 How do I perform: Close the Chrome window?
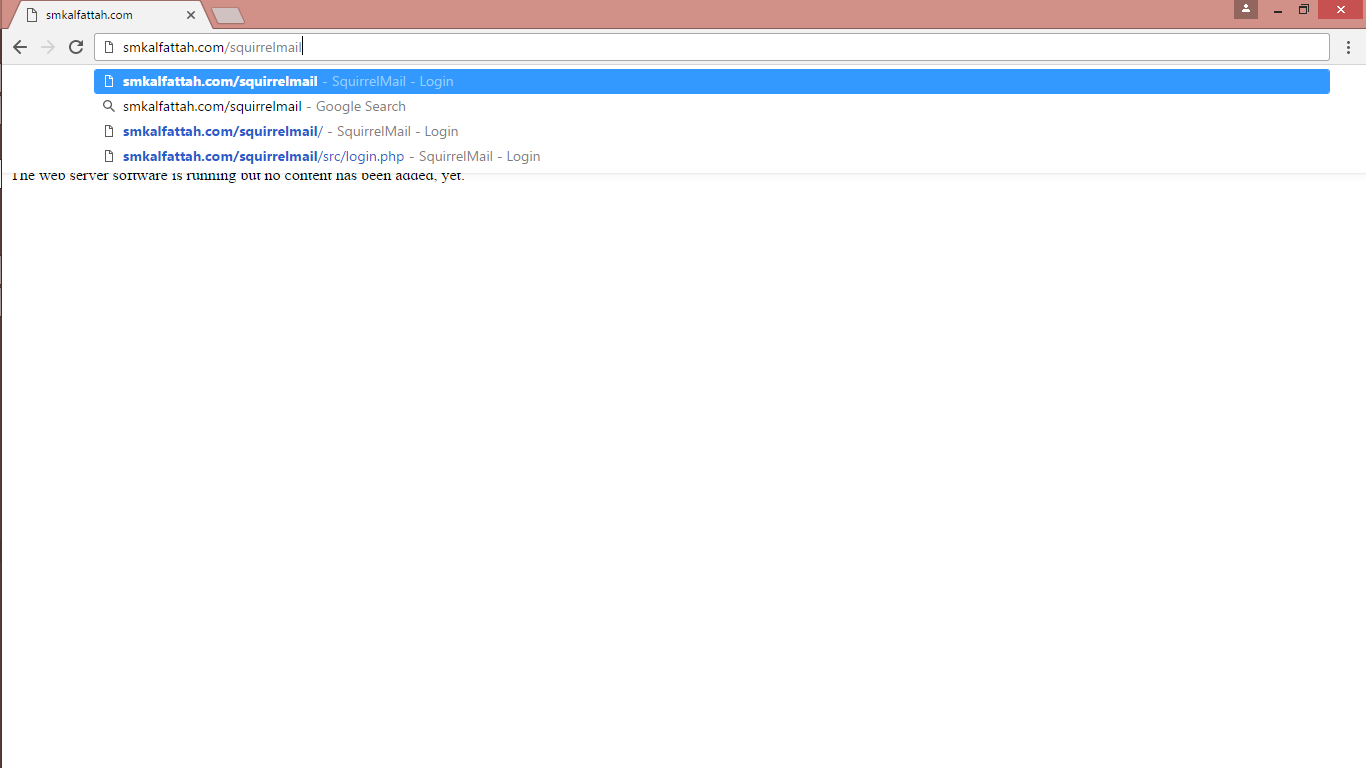(1341, 9)
